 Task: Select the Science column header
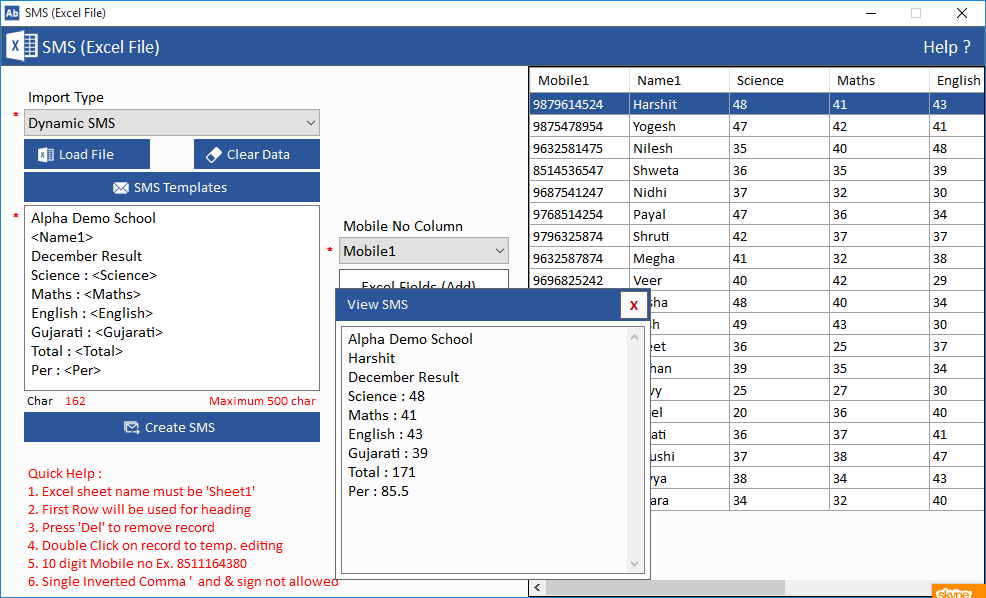778,81
